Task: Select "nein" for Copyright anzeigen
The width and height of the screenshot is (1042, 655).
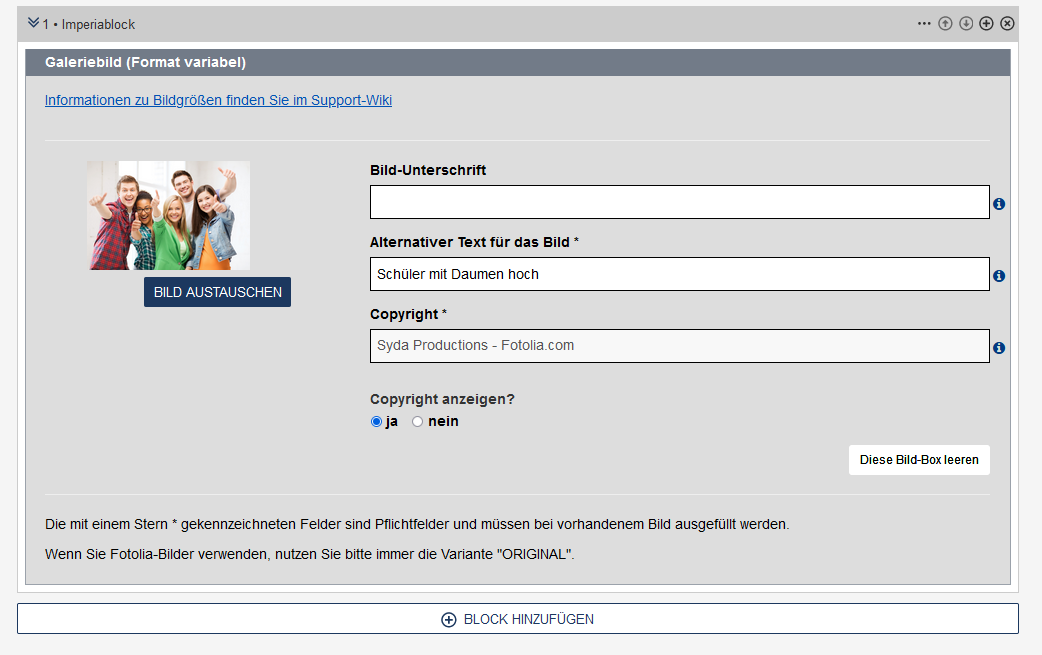Action: tap(418, 422)
